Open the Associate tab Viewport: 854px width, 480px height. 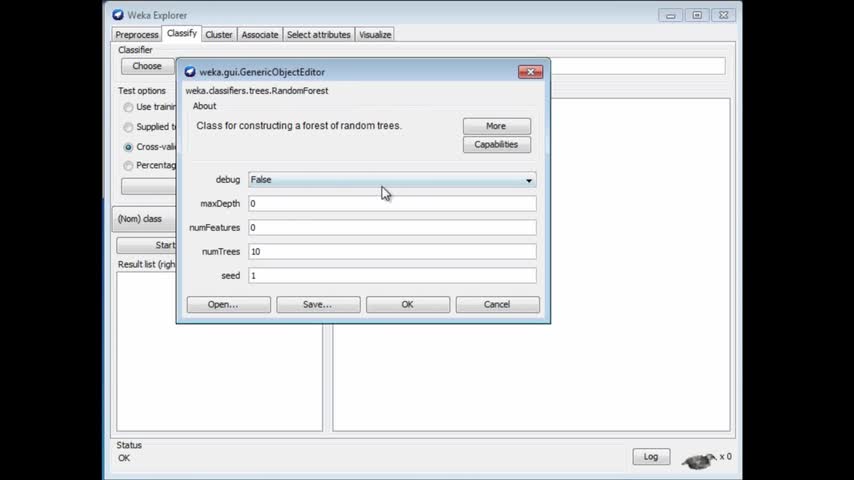[260, 34]
